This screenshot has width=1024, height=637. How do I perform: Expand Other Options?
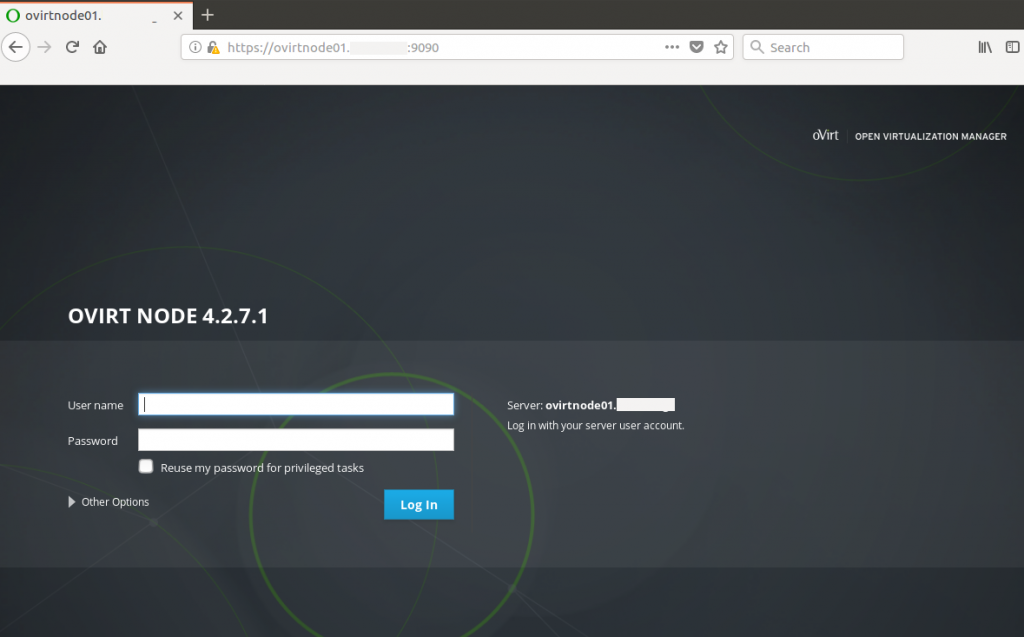point(108,502)
